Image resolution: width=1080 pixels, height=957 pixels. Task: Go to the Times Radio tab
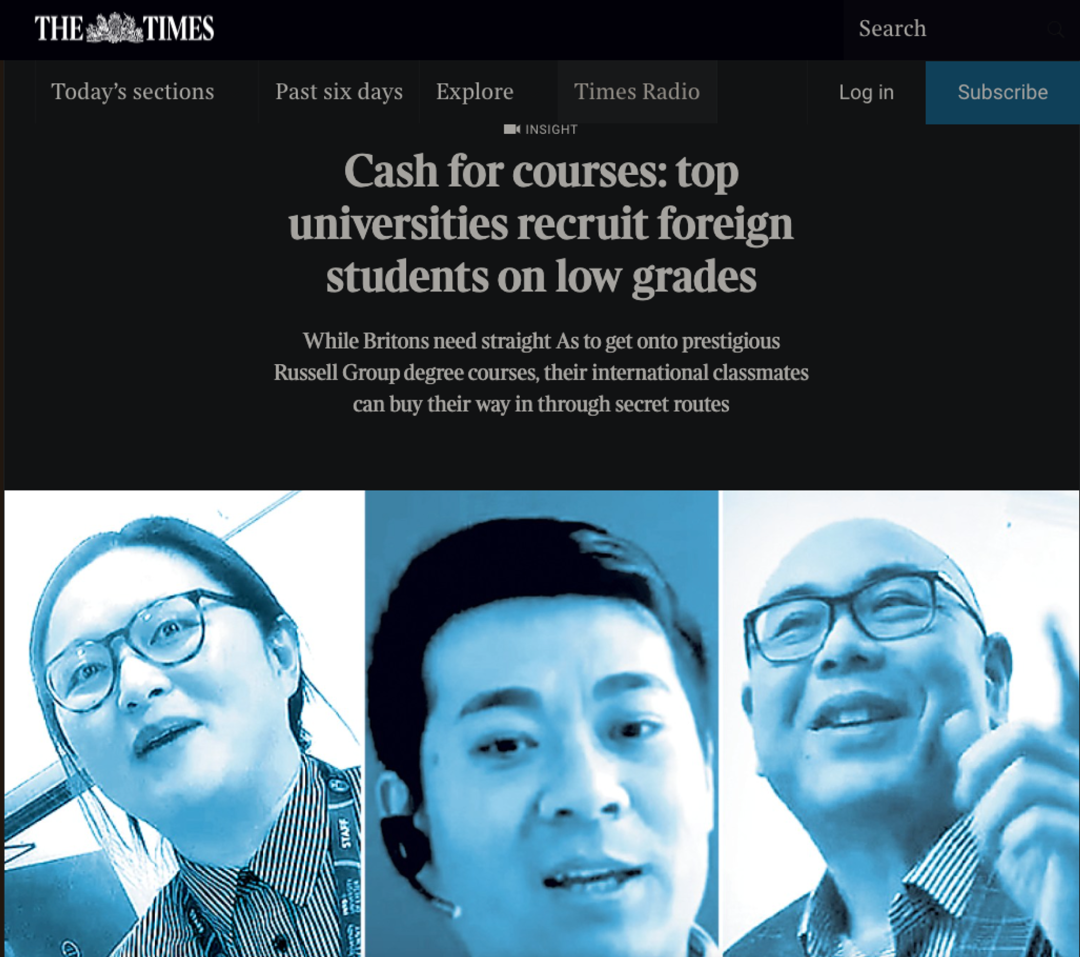[637, 92]
